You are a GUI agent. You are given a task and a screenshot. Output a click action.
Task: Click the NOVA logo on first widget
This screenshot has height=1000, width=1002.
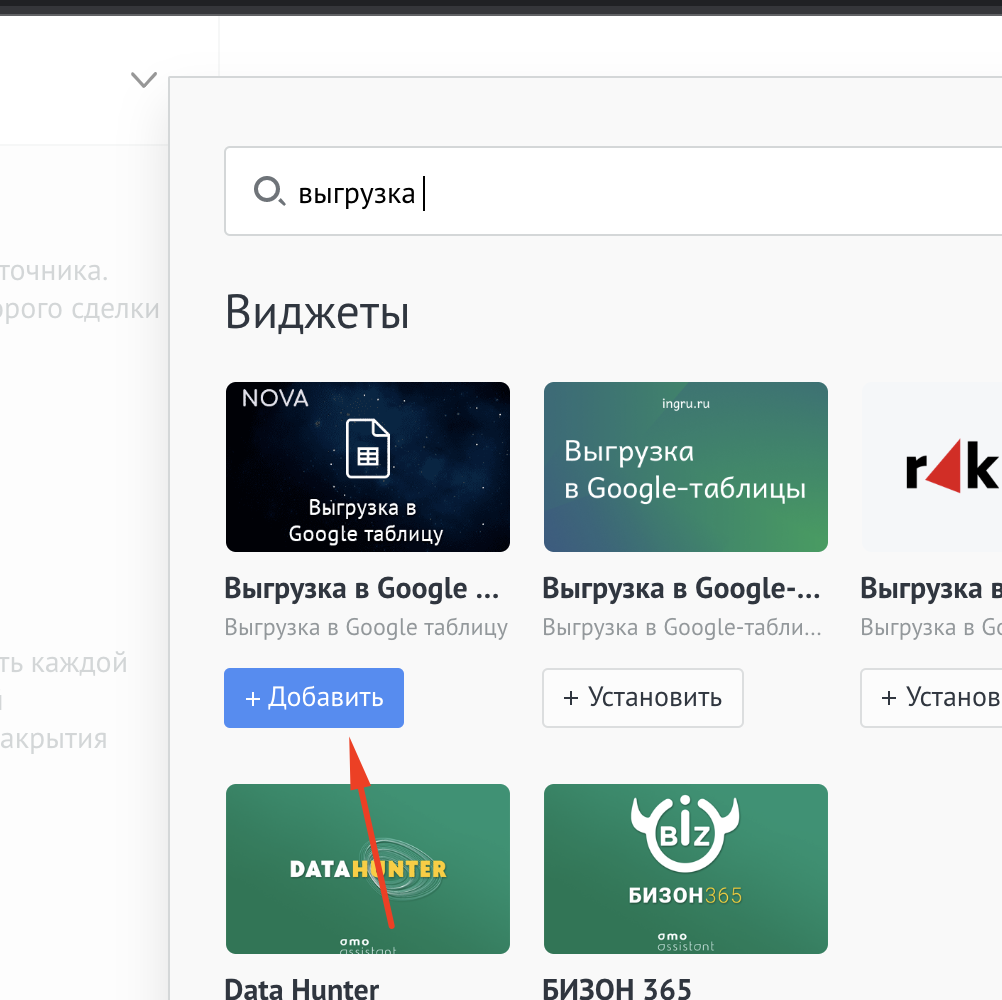tap(275, 399)
